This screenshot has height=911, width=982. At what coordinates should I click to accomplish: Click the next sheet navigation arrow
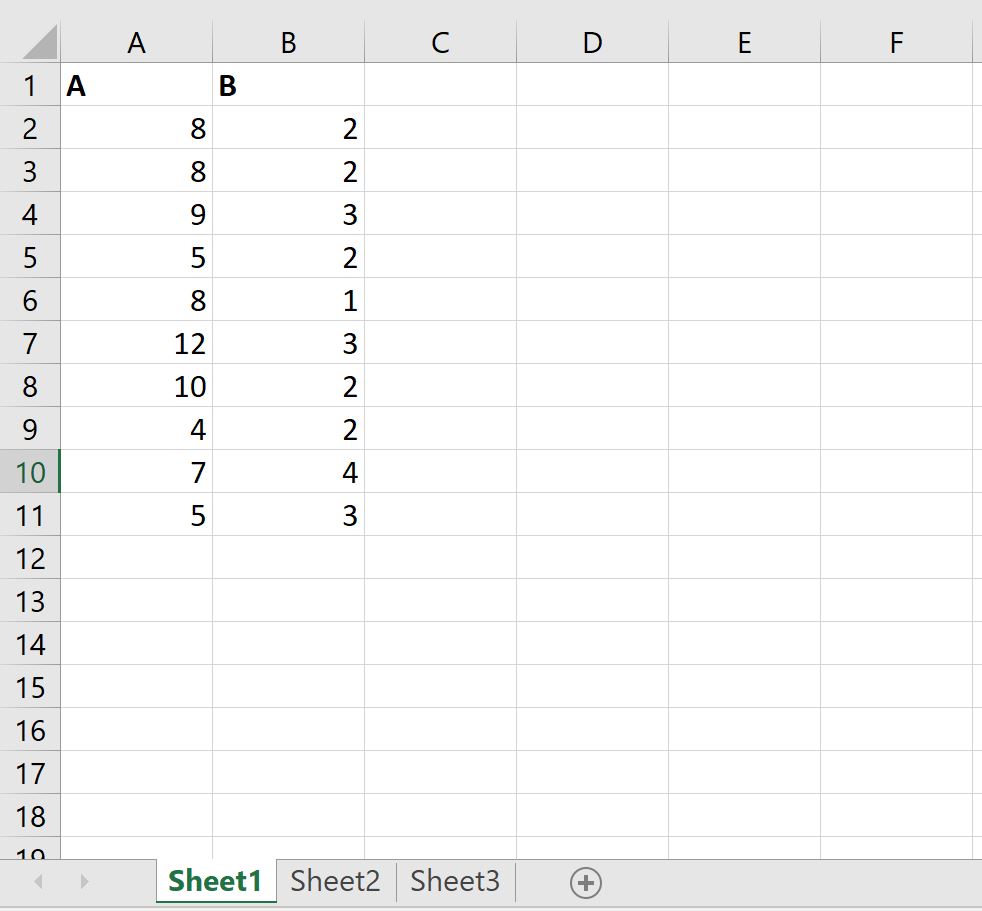[x=82, y=882]
